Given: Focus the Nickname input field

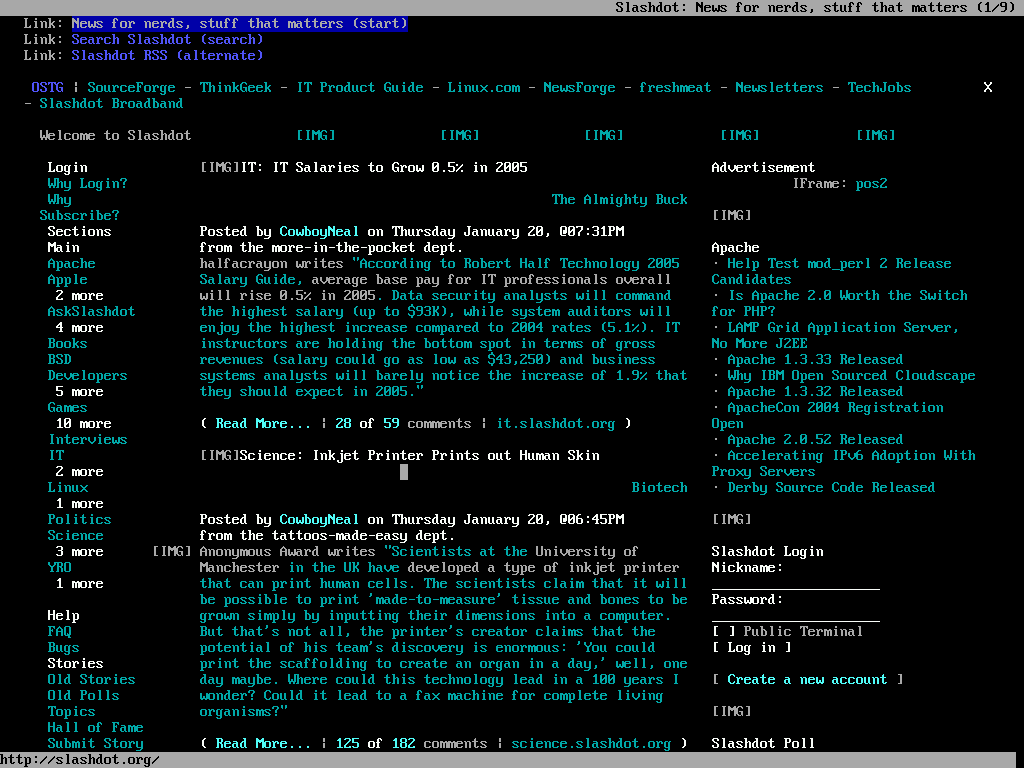Looking at the screenshot, I should tap(795, 583).
